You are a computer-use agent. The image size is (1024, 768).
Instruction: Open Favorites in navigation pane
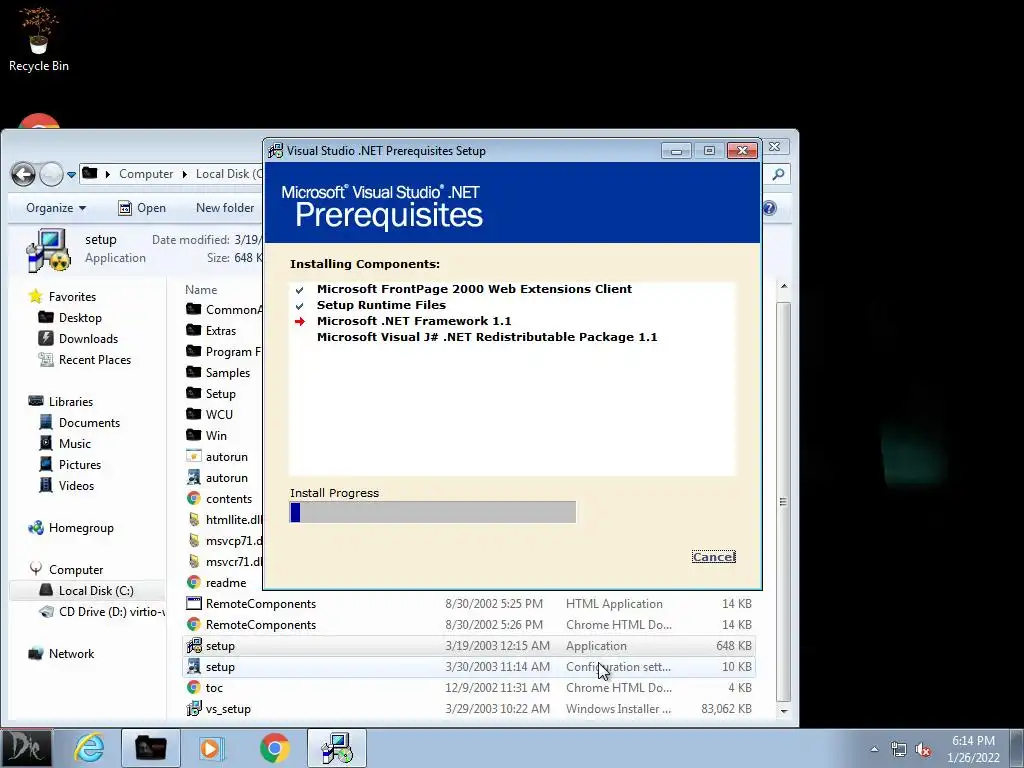click(72, 296)
